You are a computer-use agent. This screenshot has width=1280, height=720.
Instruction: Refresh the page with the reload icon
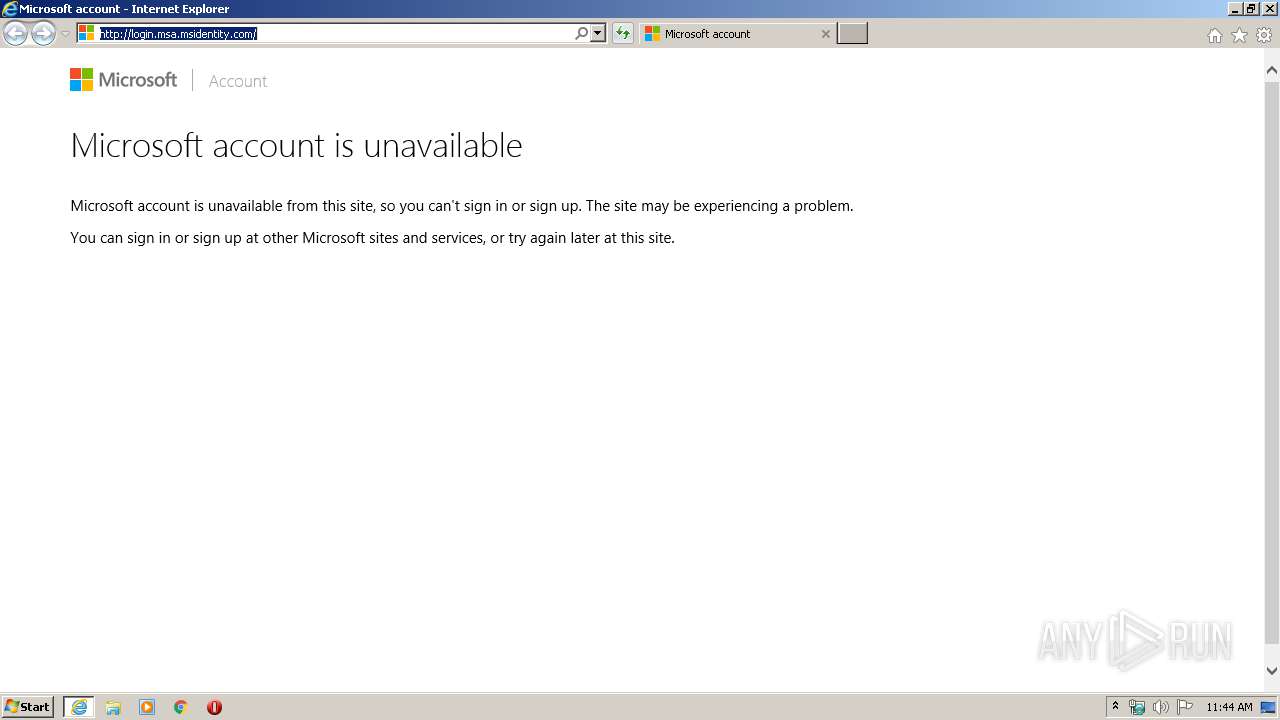point(623,34)
